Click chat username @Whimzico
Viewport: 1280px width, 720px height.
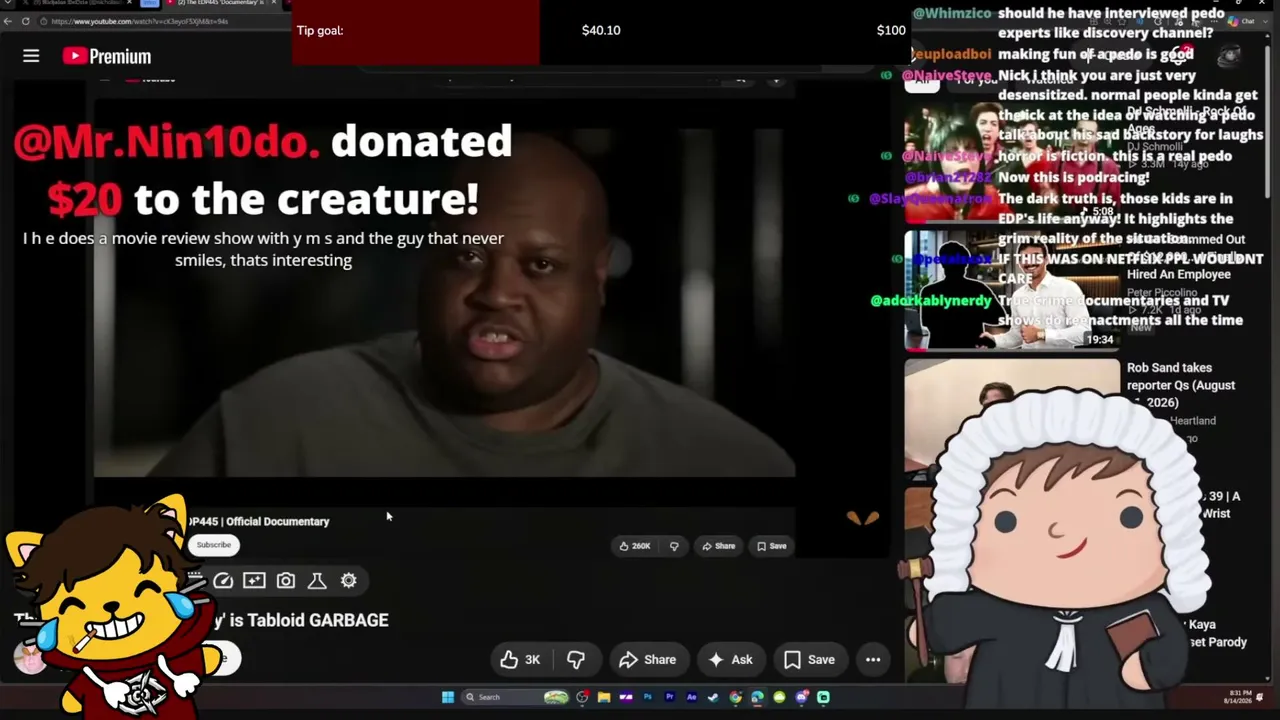coord(952,13)
